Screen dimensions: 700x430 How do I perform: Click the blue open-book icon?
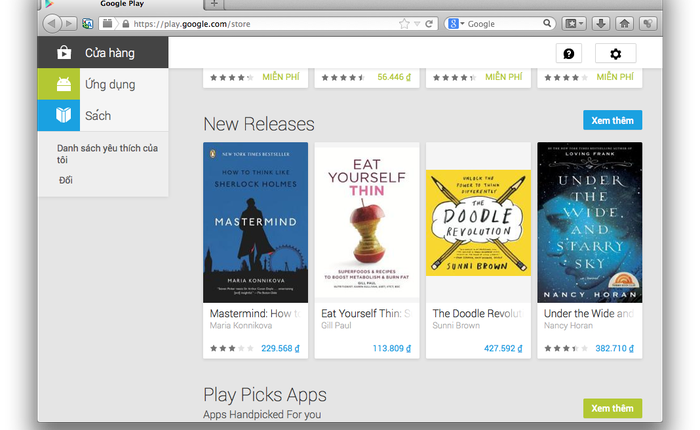(x=63, y=115)
